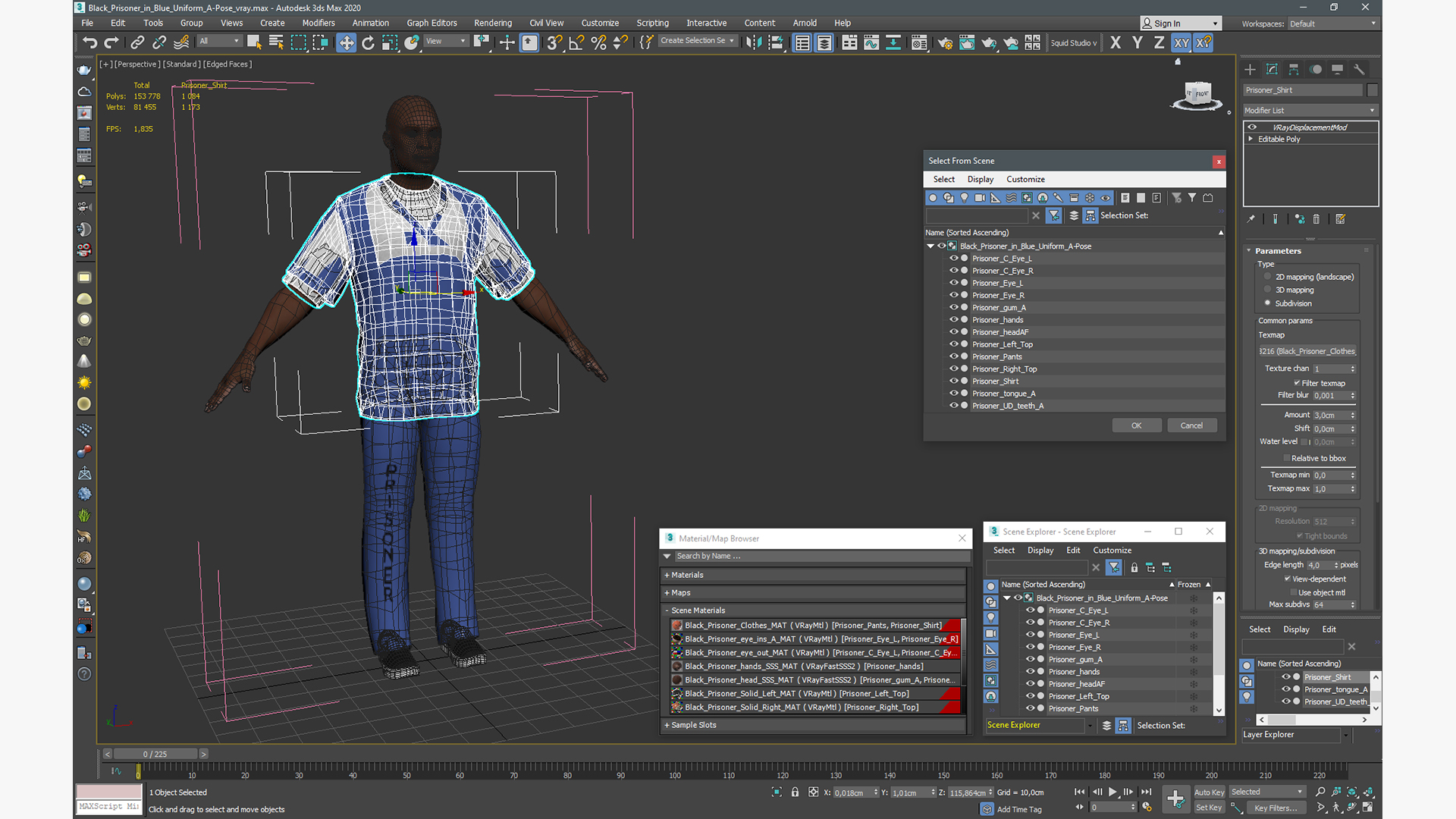The image size is (1456, 819).
Task: Open the Rendering menu
Action: [x=493, y=23]
